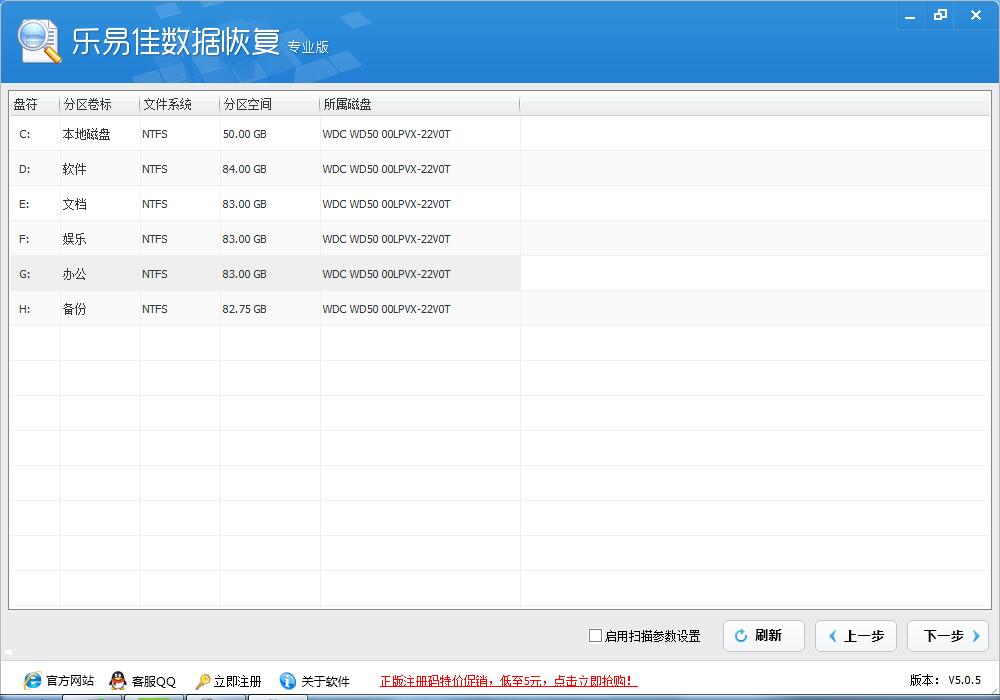Select the G: 办公 partition row
1000x700 pixels.
tap(200, 273)
